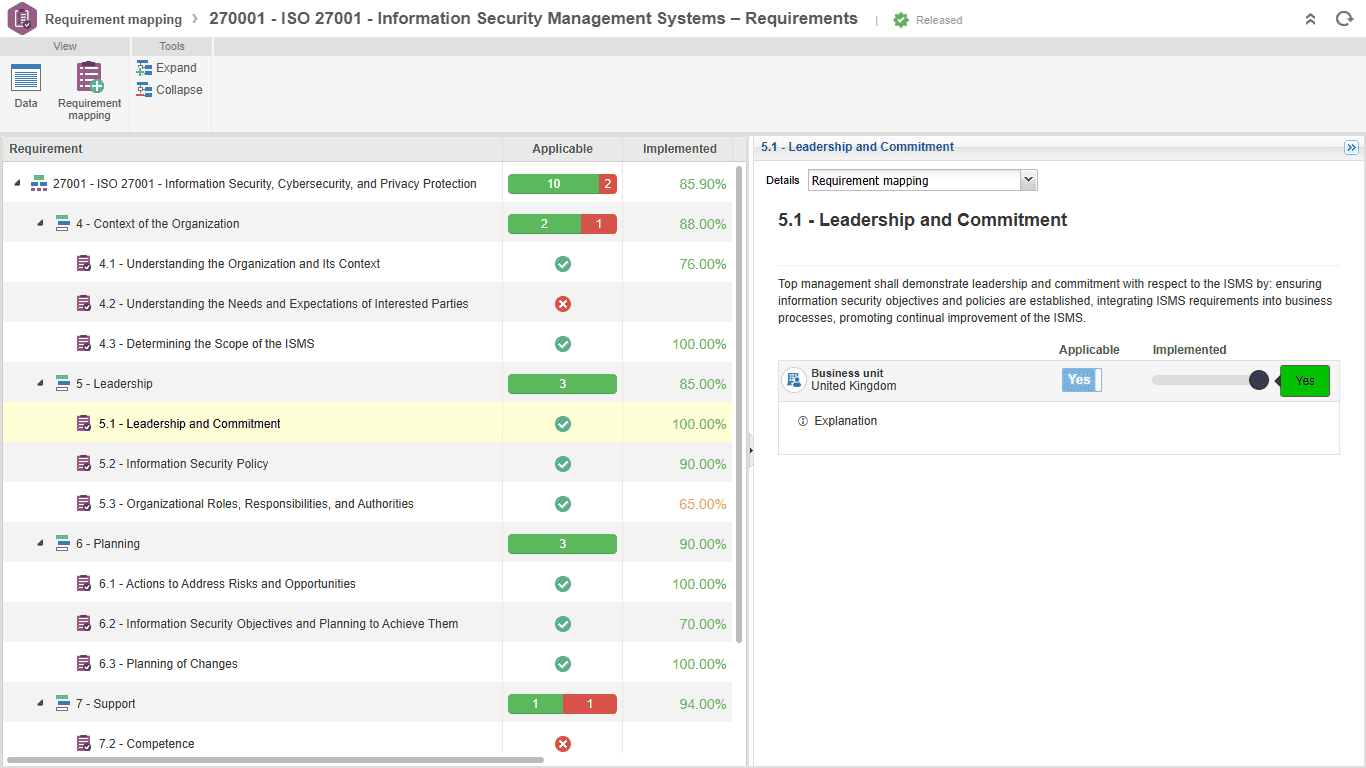Image resolution: width=1366 pixels, height=768 pixels.
Task: Click the Requirement column header
Action: pos(252,149)
